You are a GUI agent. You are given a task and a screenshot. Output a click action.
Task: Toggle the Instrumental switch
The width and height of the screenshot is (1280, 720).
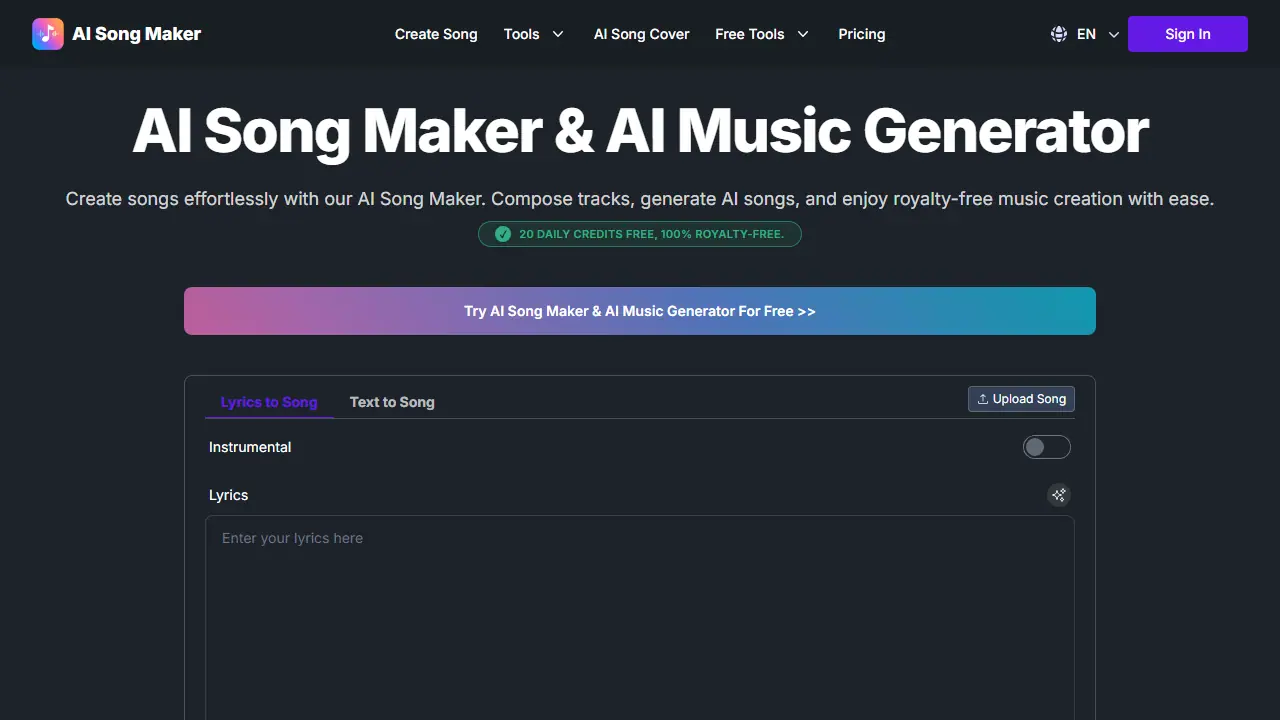point(1047,447)
